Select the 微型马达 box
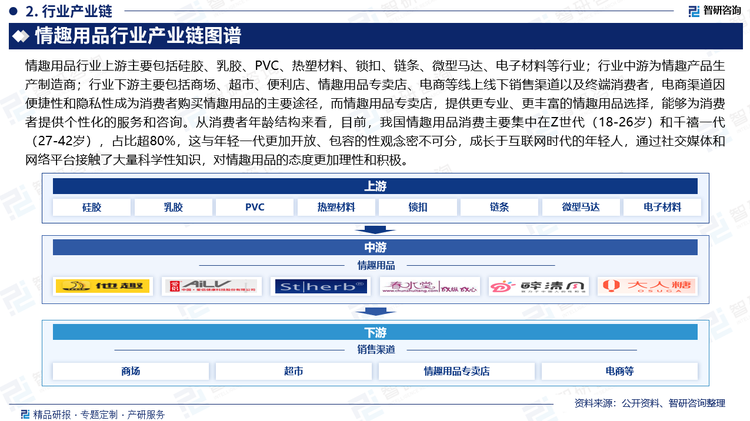This screenshot has width=750, height=421. tap(581, 207)
